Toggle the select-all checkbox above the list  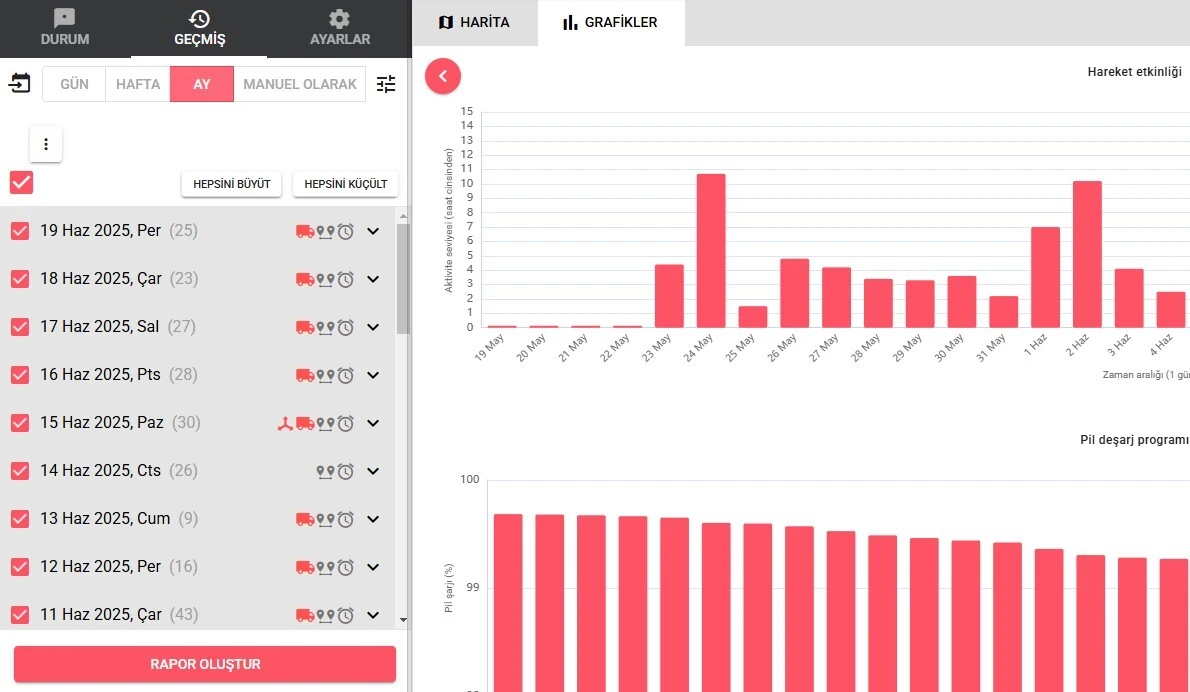point(21,182)
